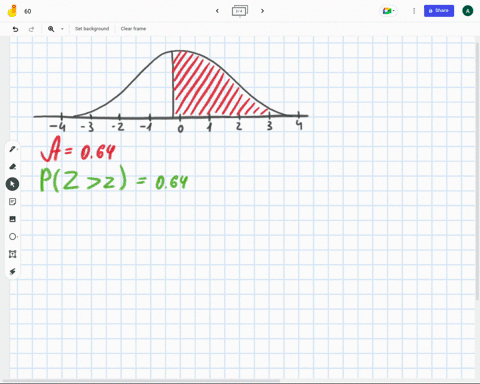
Task: Click the jam title "60"
Action: [x=28, y=11]
